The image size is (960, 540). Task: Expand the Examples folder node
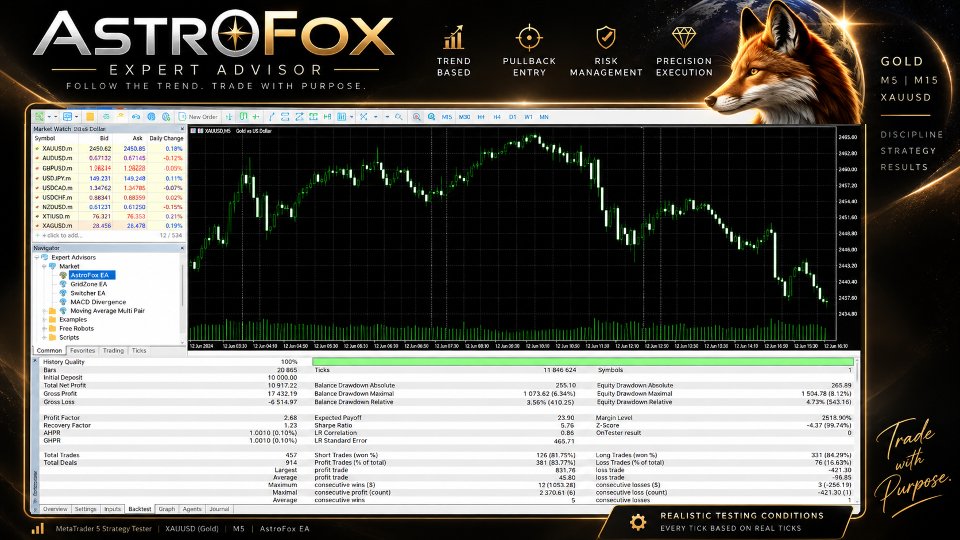point(44,320)
